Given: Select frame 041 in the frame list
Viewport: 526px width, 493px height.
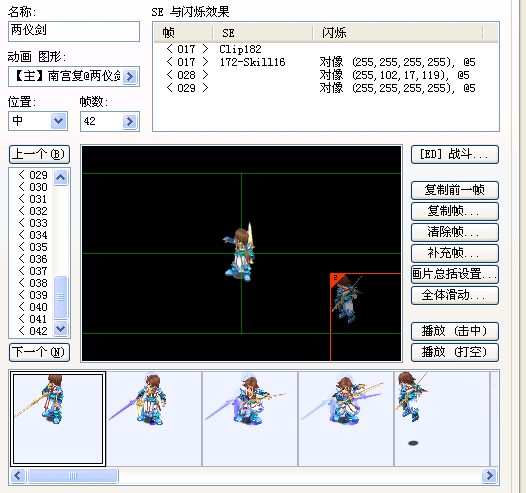Looking at the screenshot, I should (33, 319).
